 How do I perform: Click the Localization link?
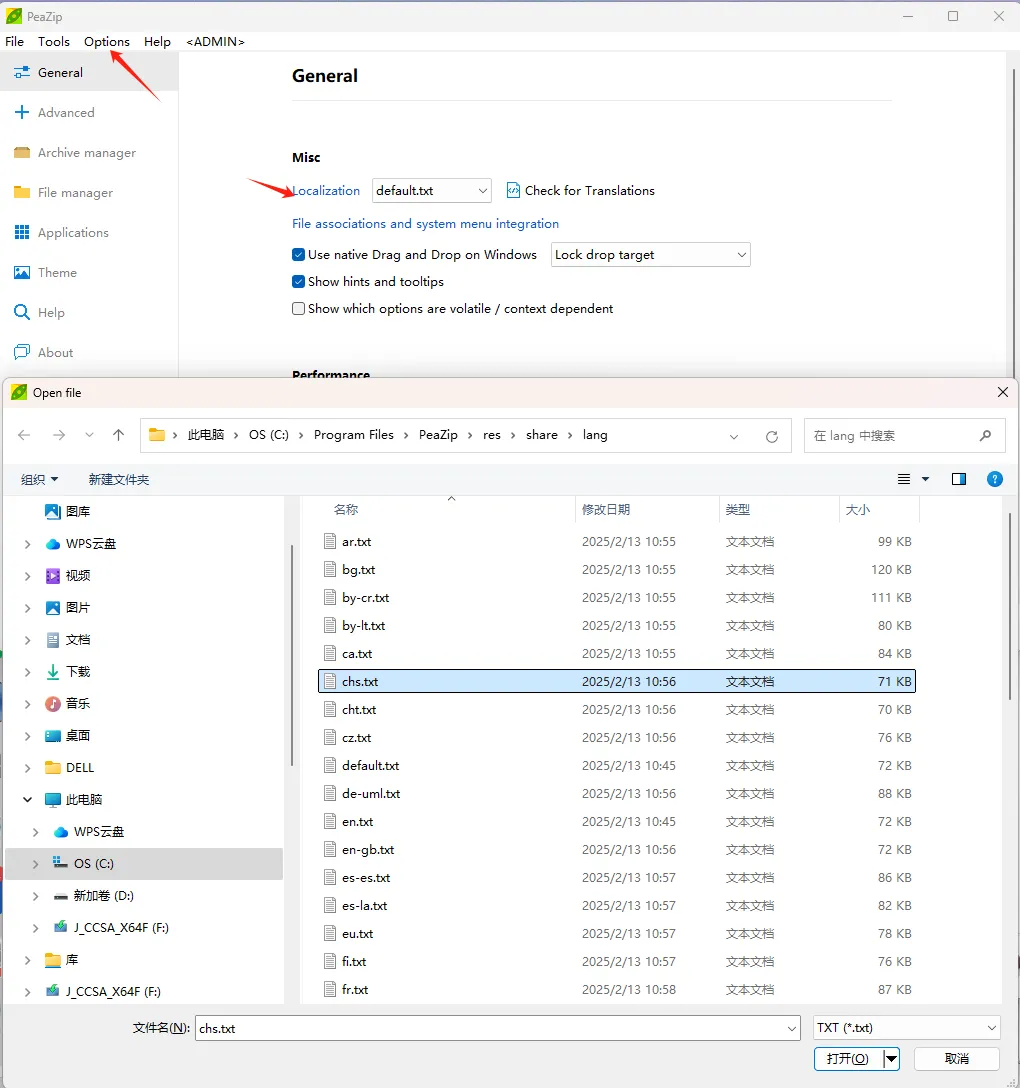326,190
